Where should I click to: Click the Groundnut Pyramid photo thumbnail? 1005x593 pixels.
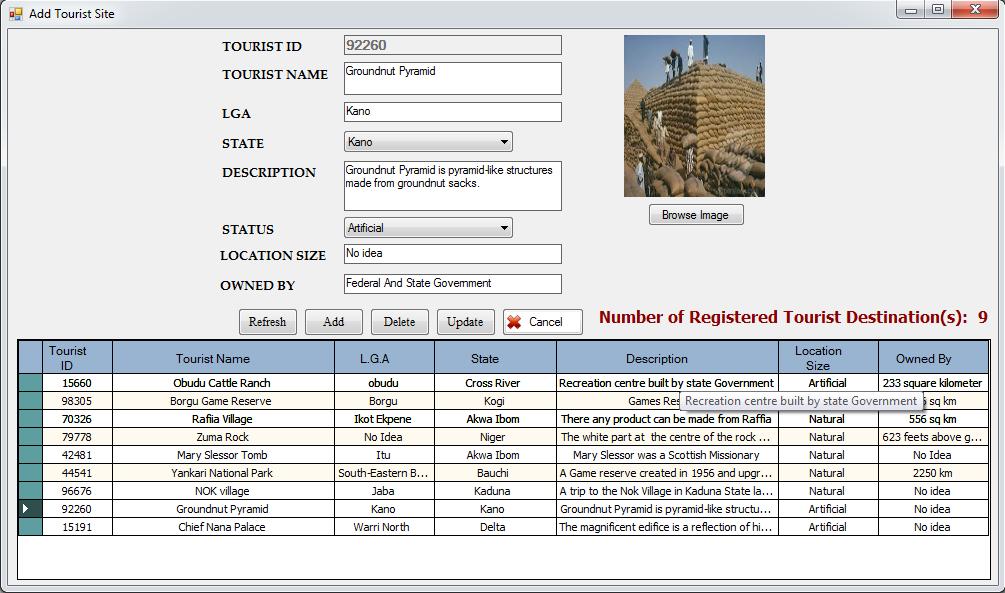click(694, 116)
